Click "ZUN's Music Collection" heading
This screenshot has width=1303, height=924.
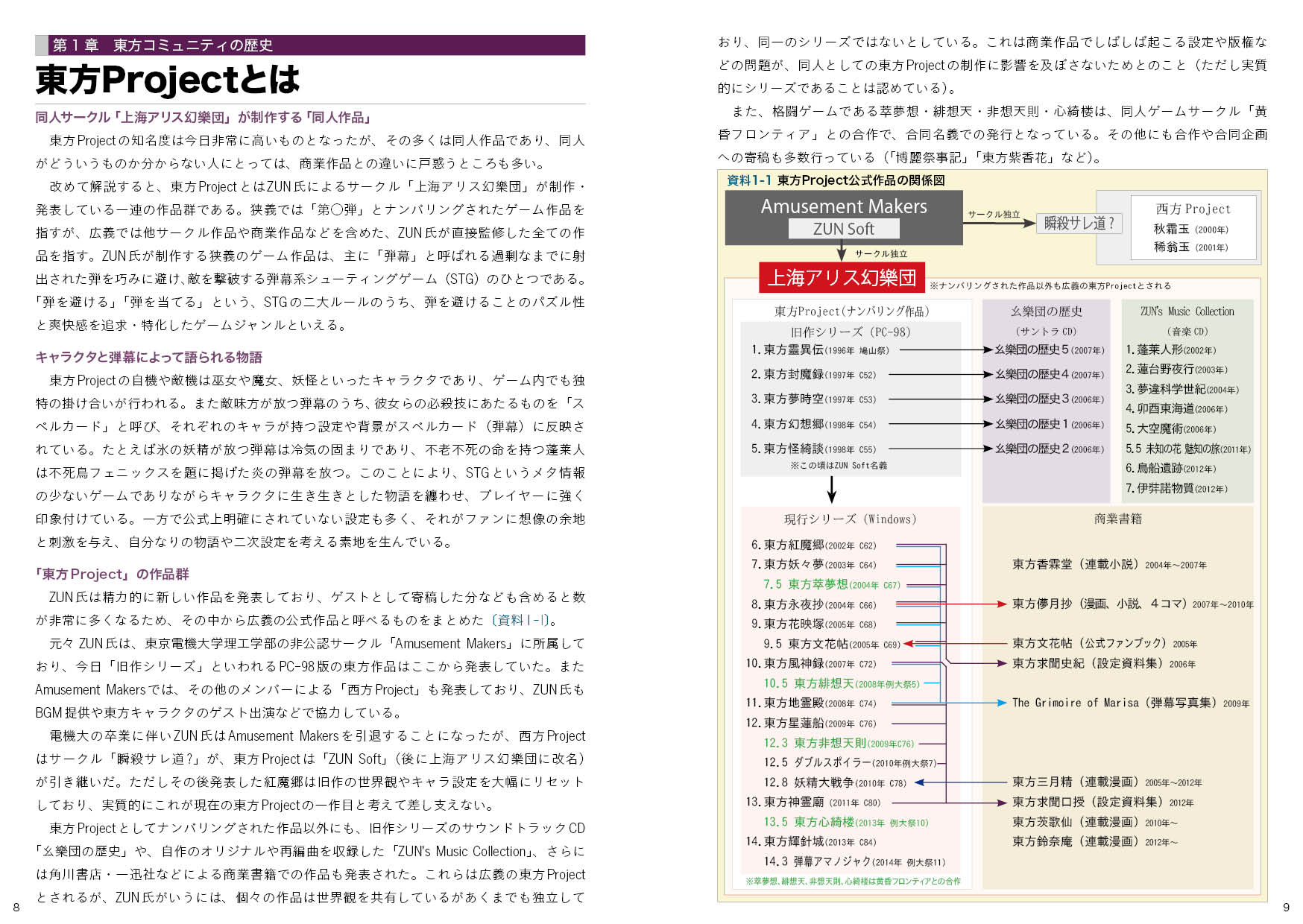point(1187,311)
